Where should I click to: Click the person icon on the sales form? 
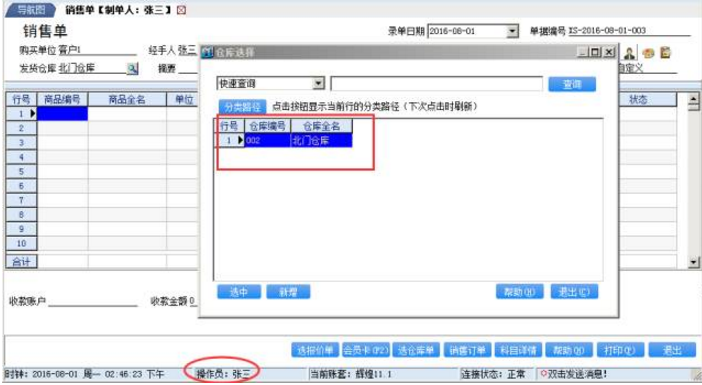[629, 53]
